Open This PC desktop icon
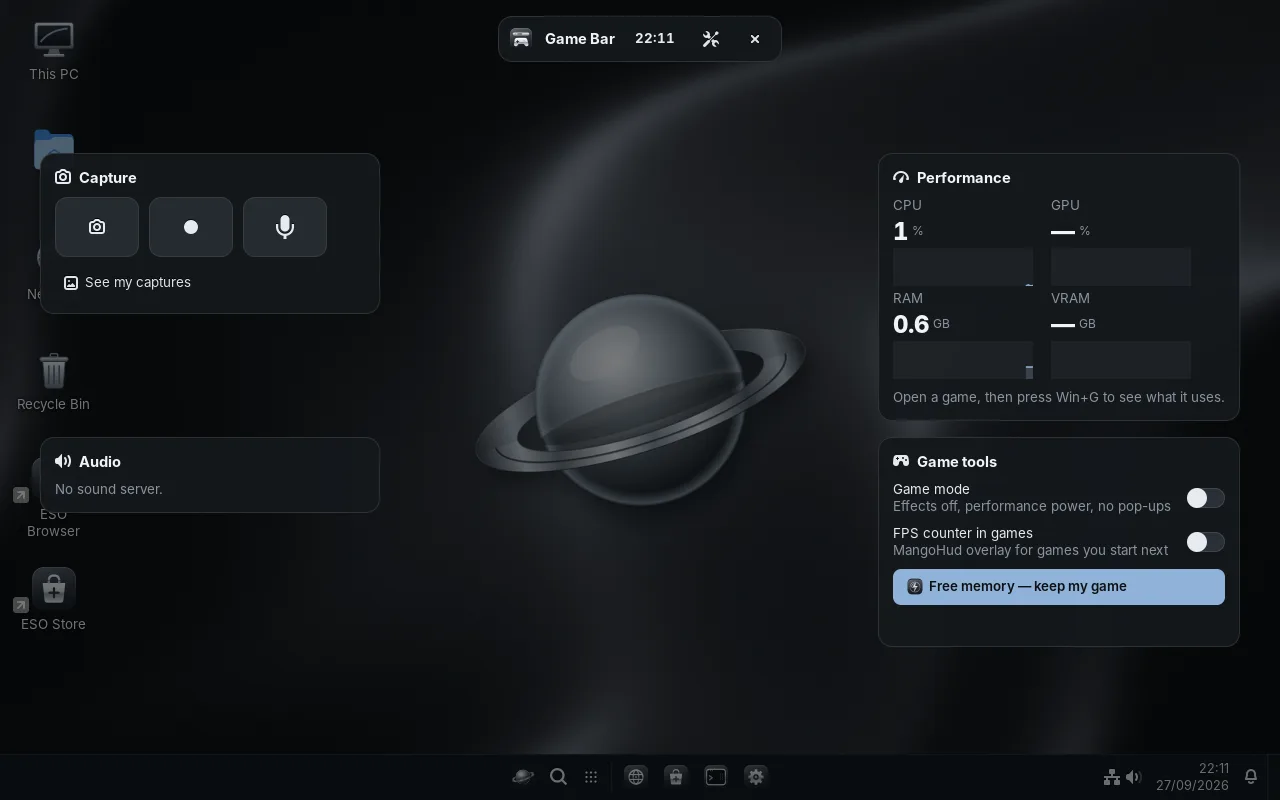Image resolution: width=1280 pixels, height=800 pixels. (x=54, y=51)
